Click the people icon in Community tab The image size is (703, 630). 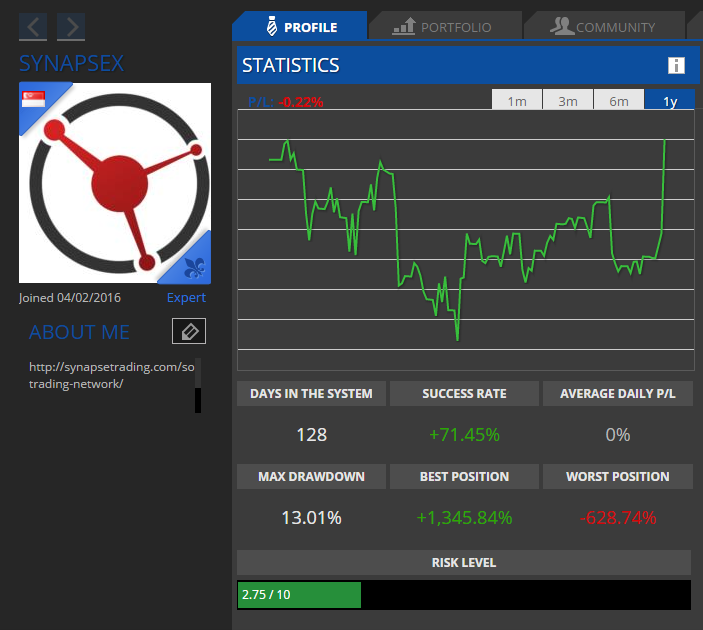(x=562, y=27)
